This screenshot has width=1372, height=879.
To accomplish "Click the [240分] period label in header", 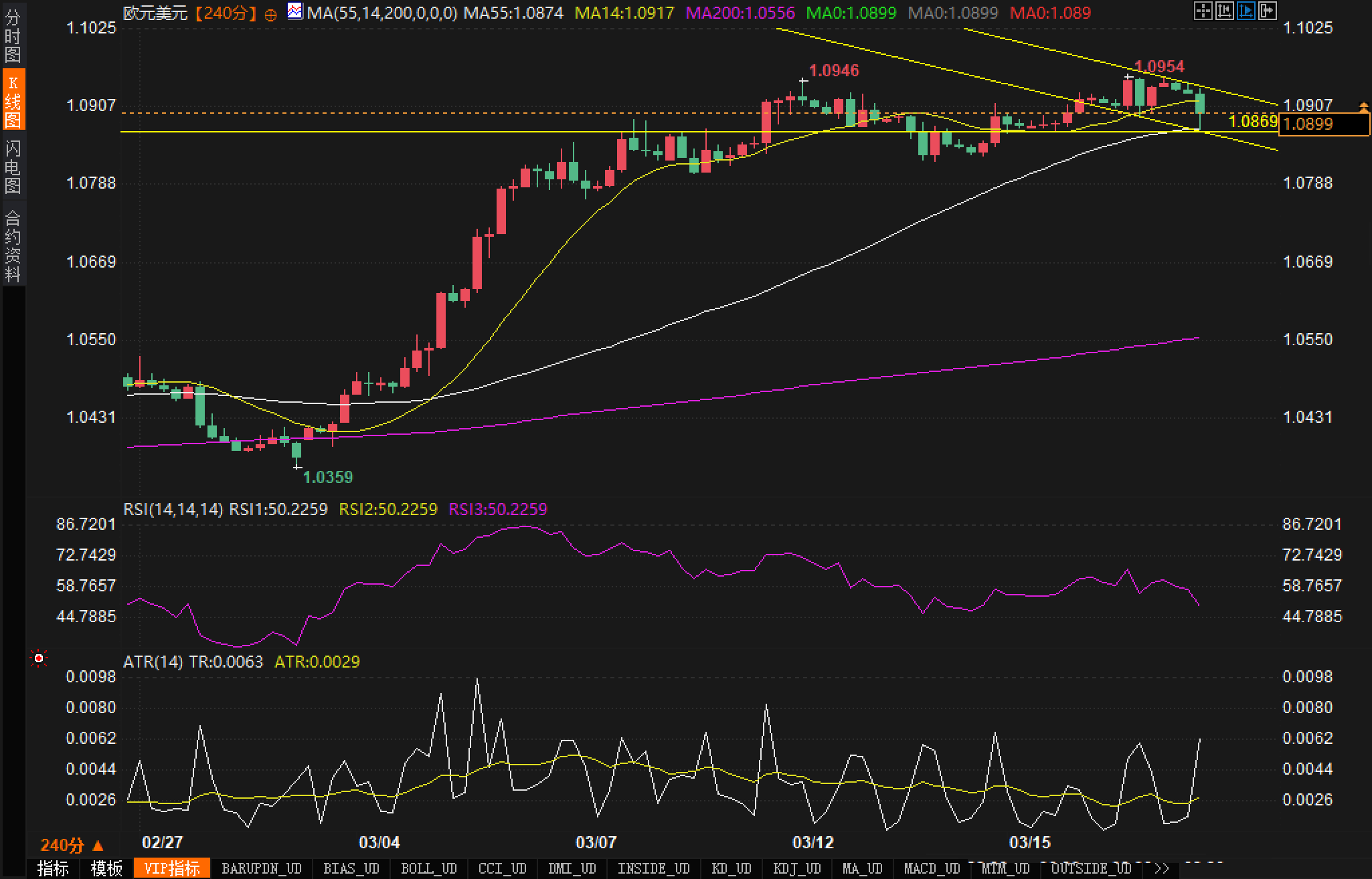I will (227, 13).
